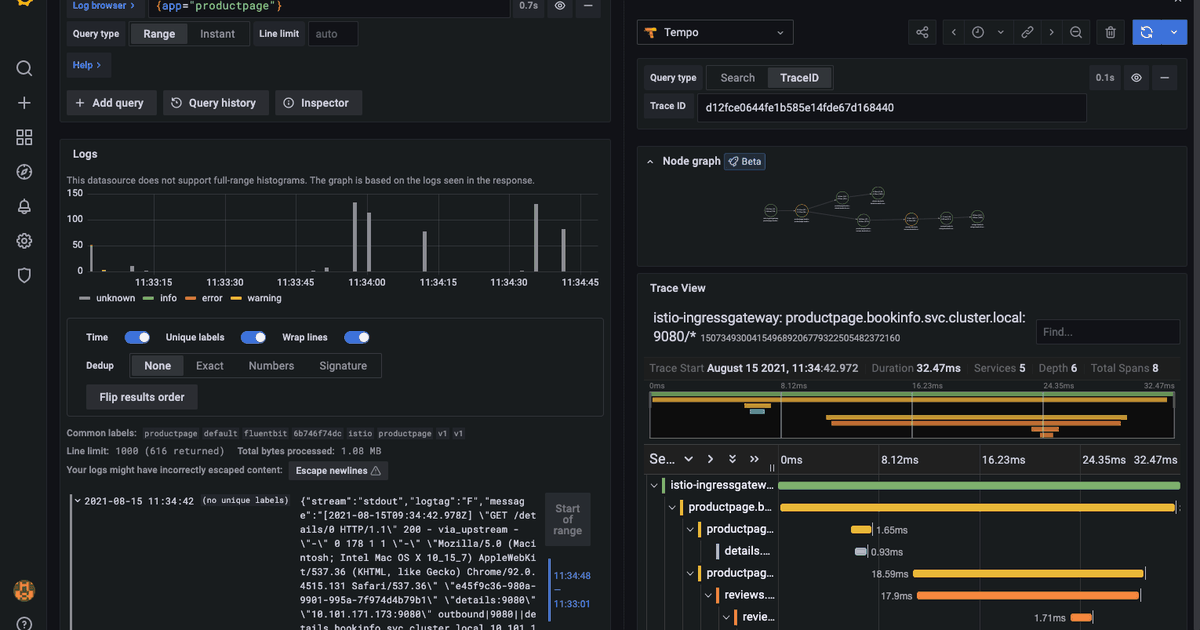Open Server Admin shield icon in sidebar
Screen dimensions: 1200x630
pyautogui.click(x=24, y=275)
